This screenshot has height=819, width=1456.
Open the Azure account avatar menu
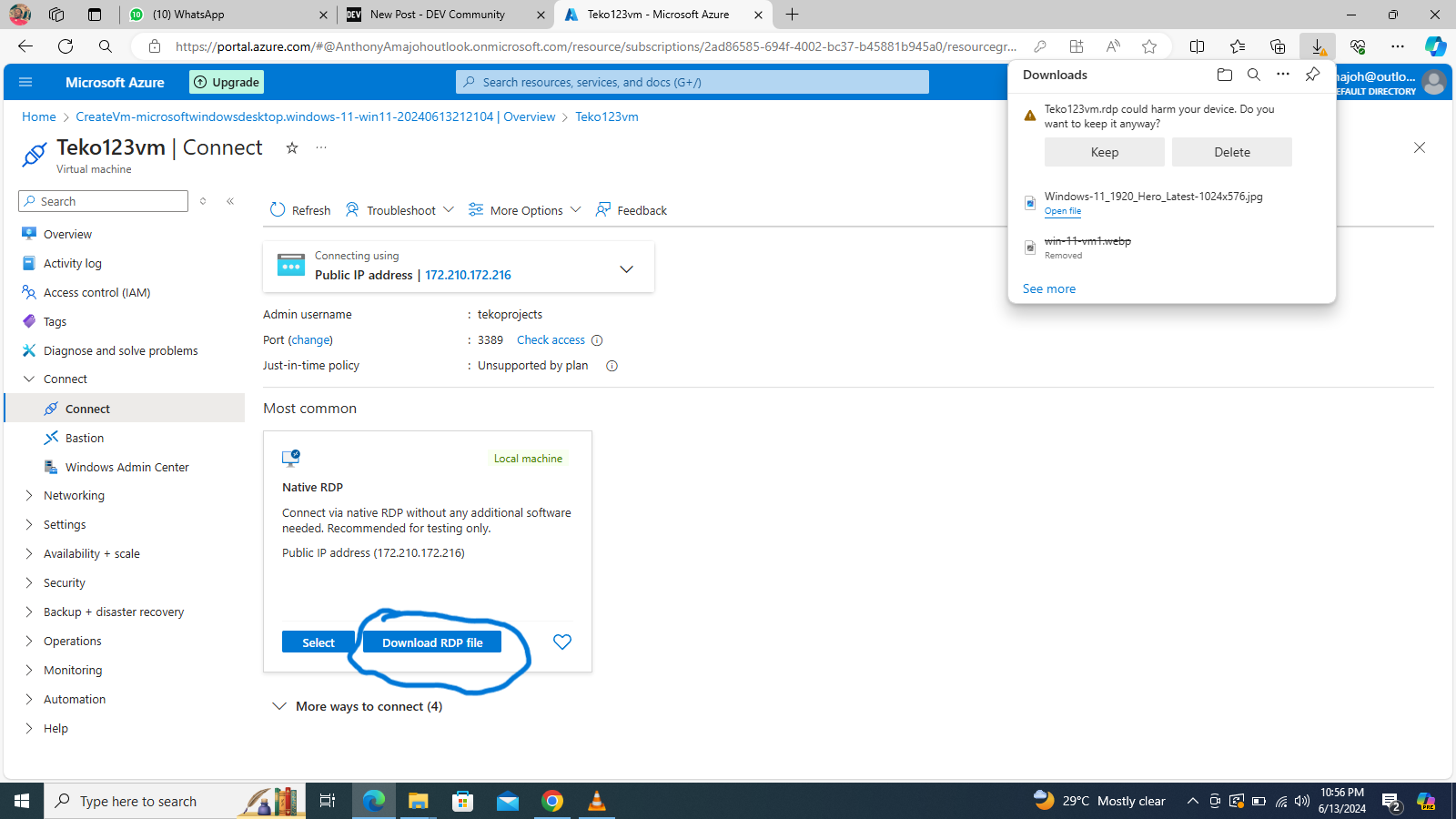coord(1434,82)
